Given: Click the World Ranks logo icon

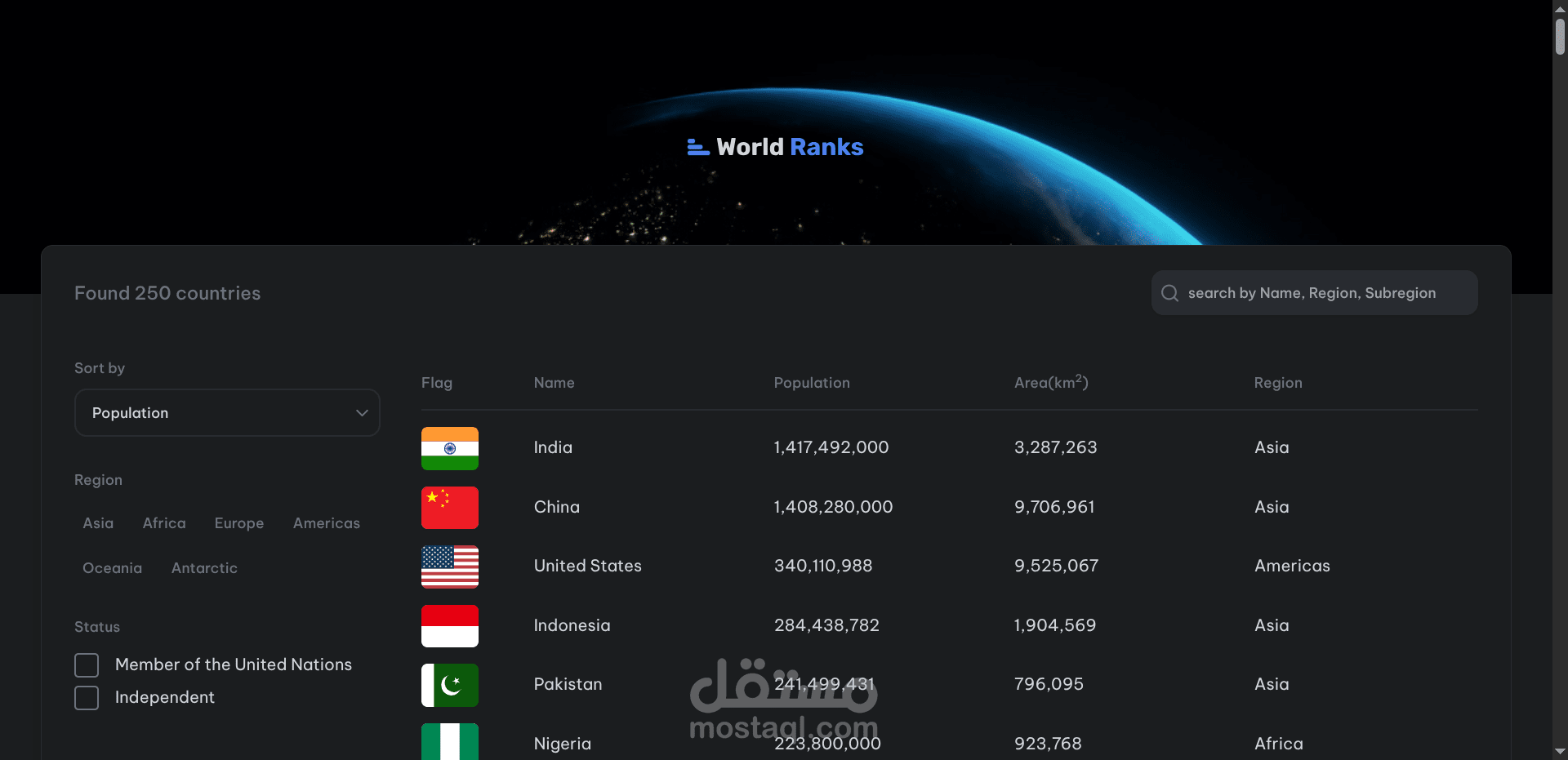Looking at the screenshot, I should coord(698,147).
